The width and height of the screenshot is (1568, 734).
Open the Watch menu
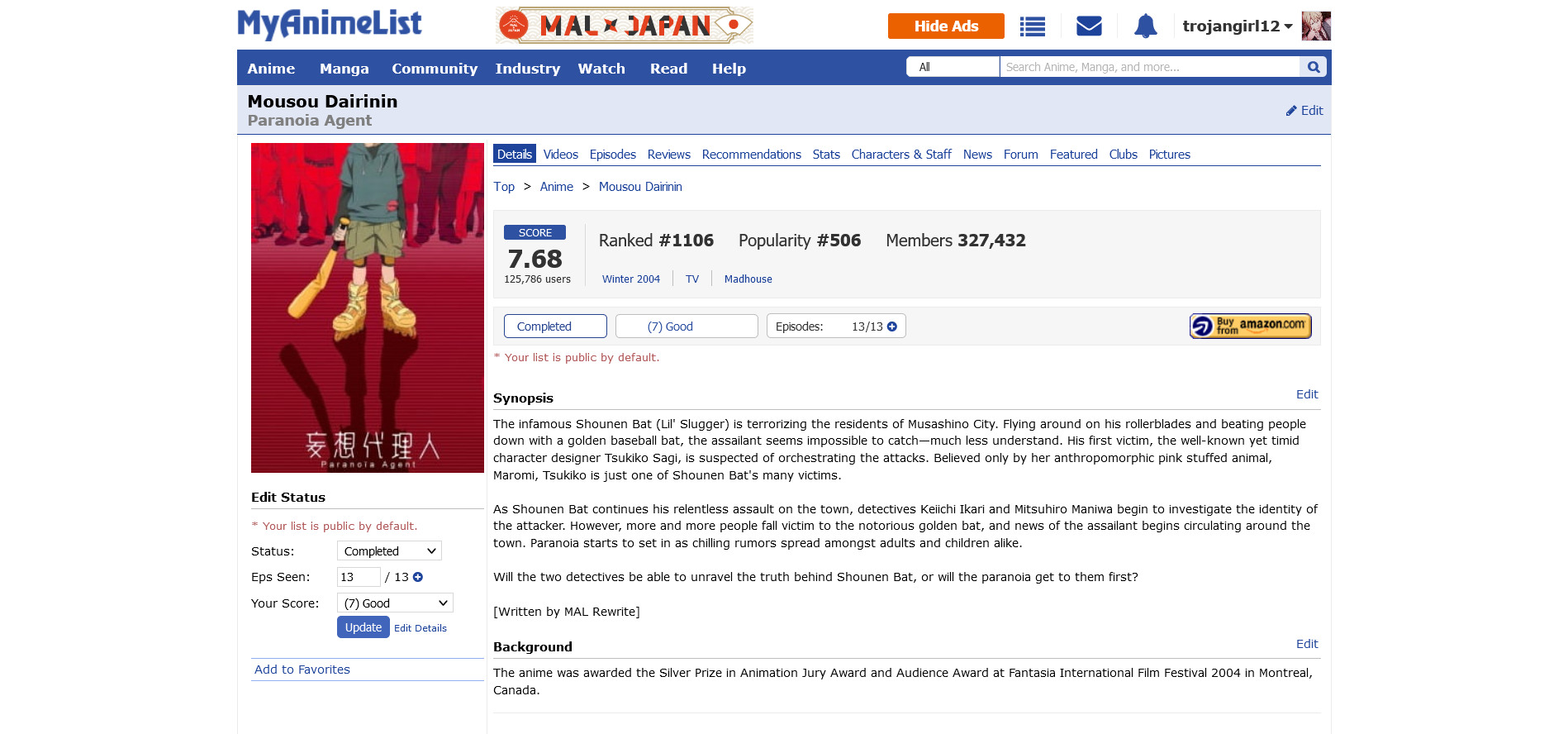coord(601,69)
